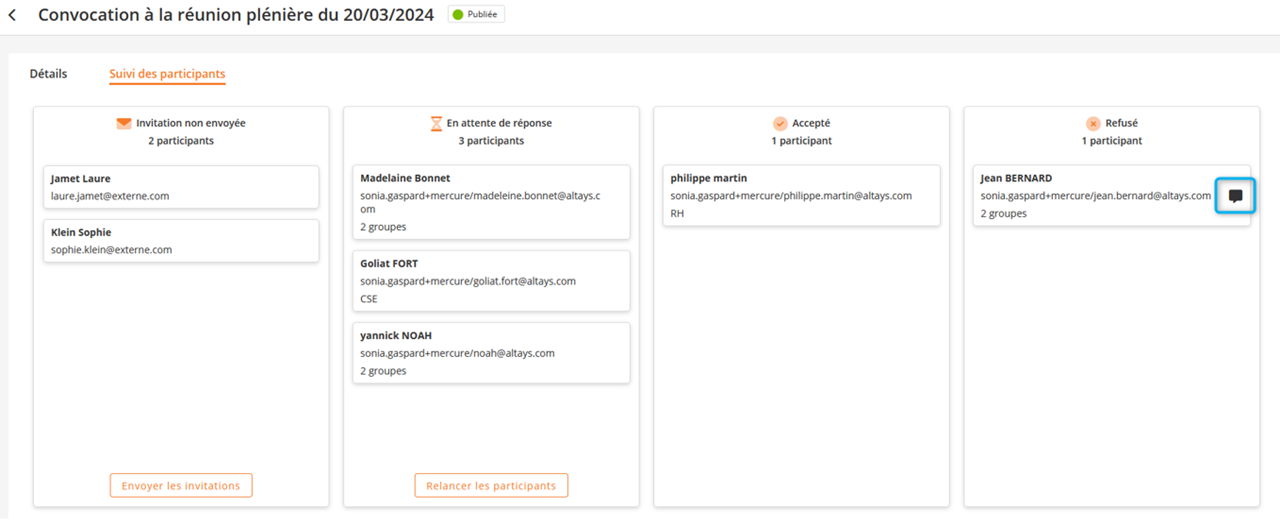
Task: Select the Klein Sophie participant card
Action: [x=181, y=241]
